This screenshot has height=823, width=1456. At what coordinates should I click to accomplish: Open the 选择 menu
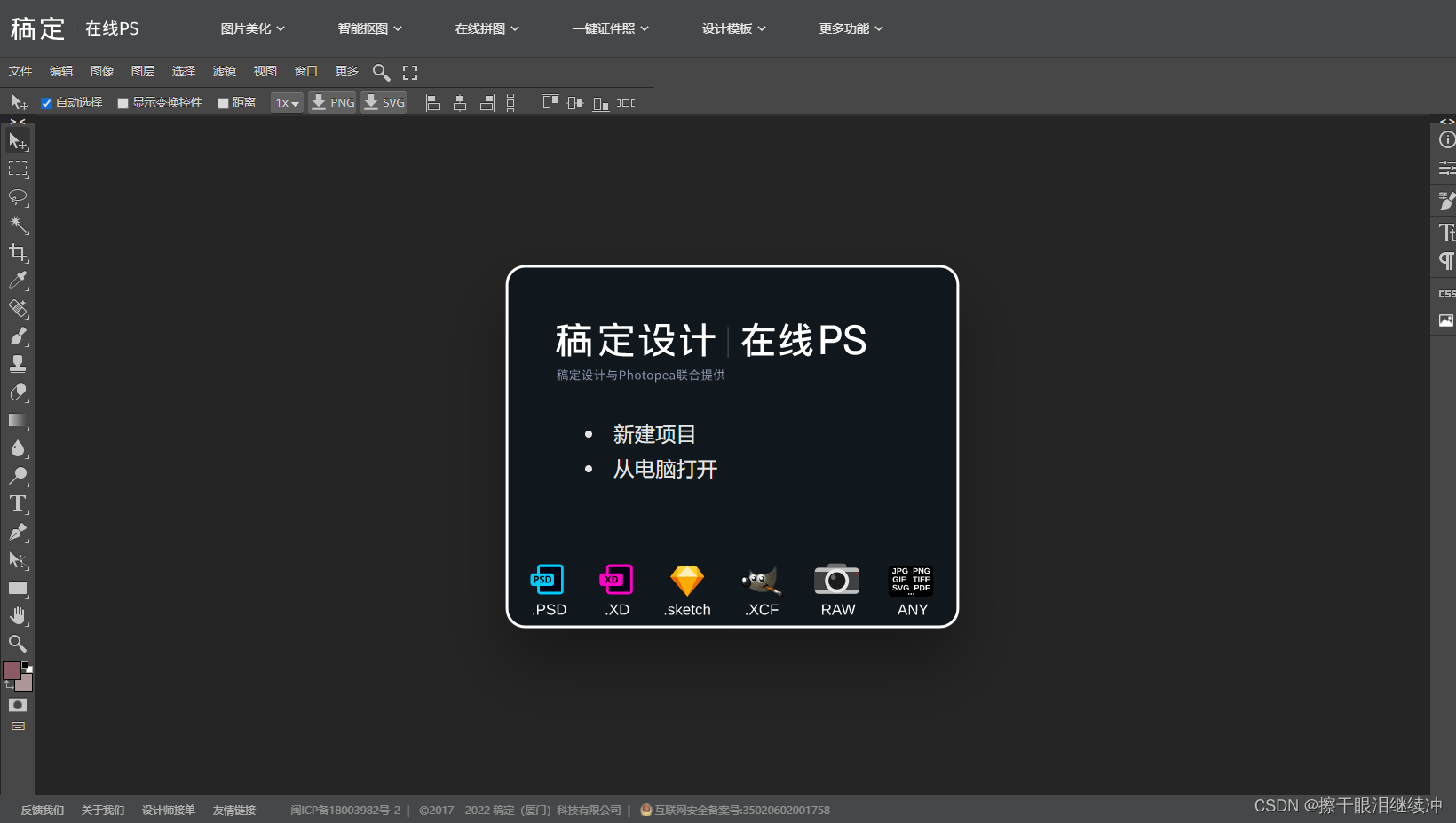coord(184,72)
